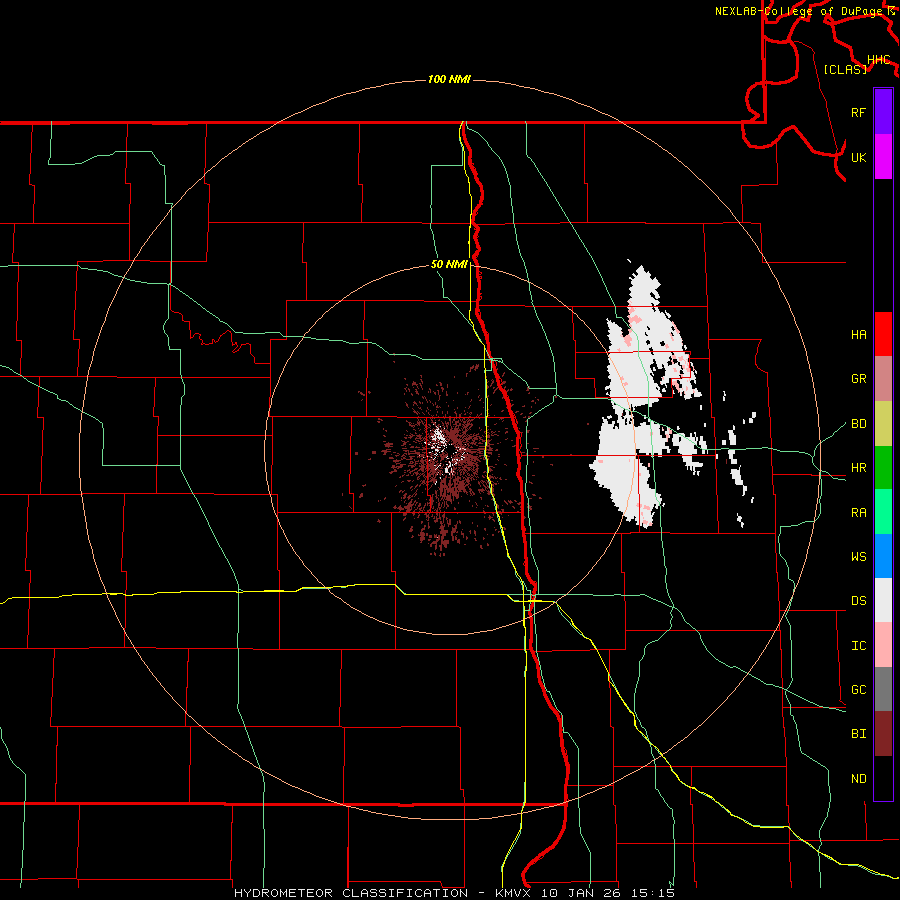Click the RA light green legend swatch
The width and height of the screenshot is (900, 900).
point(883,512)
